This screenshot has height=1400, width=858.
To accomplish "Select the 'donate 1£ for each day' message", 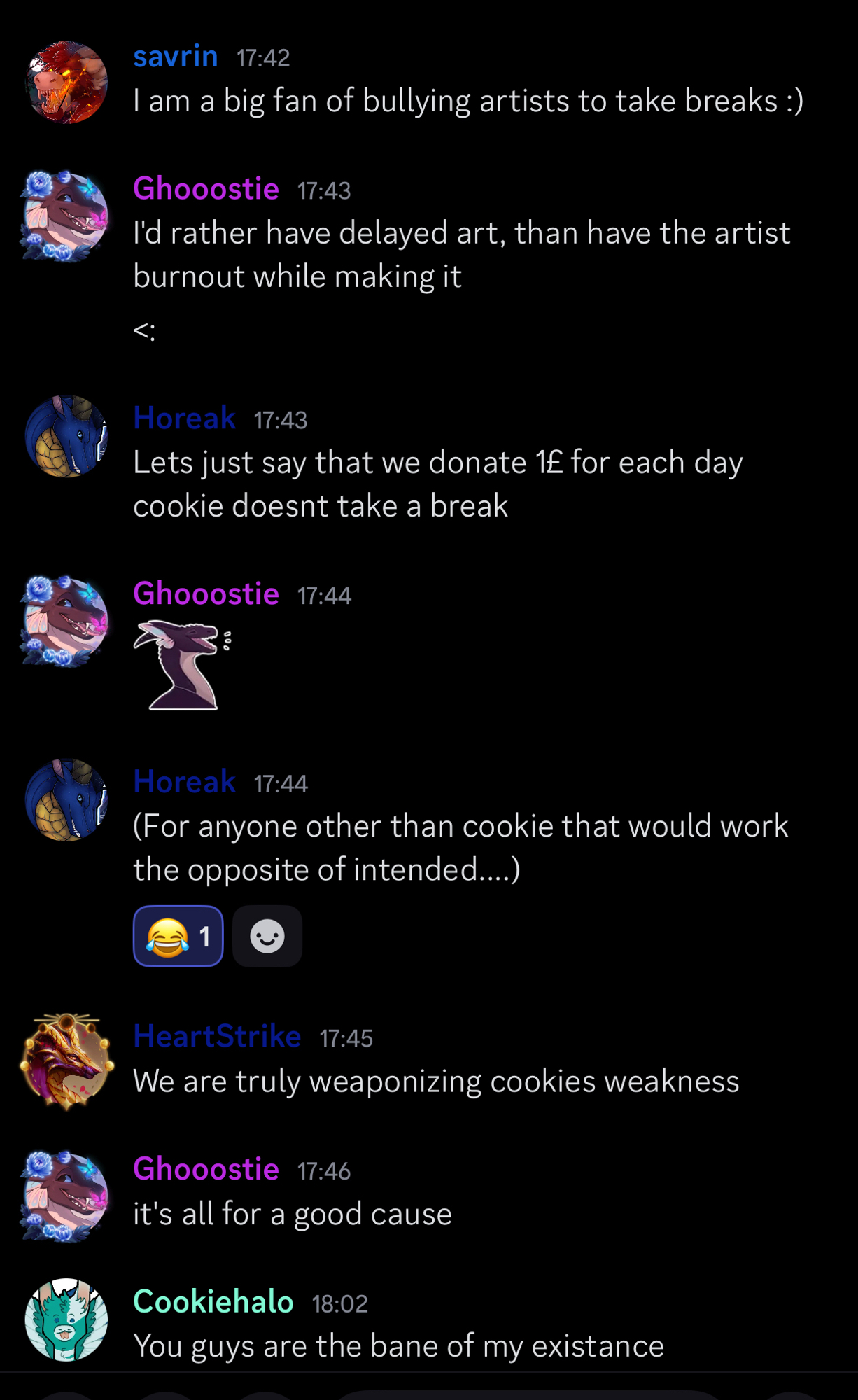I will coord(438,484).
